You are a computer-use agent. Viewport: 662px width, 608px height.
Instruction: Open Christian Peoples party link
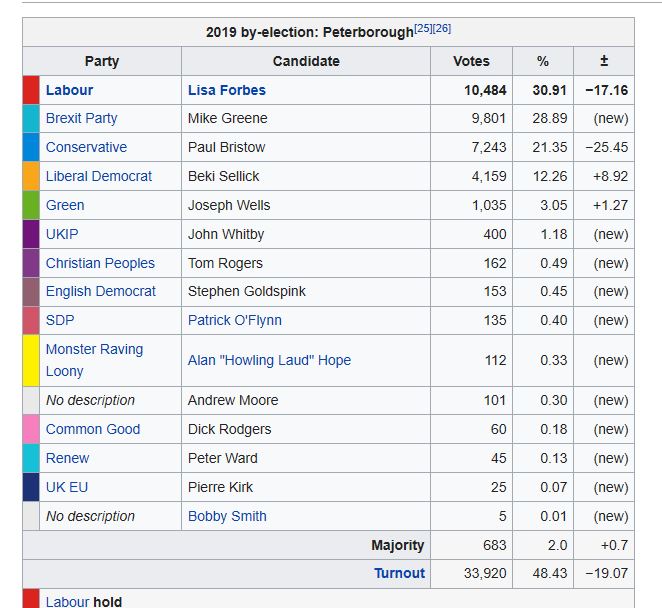100,263
